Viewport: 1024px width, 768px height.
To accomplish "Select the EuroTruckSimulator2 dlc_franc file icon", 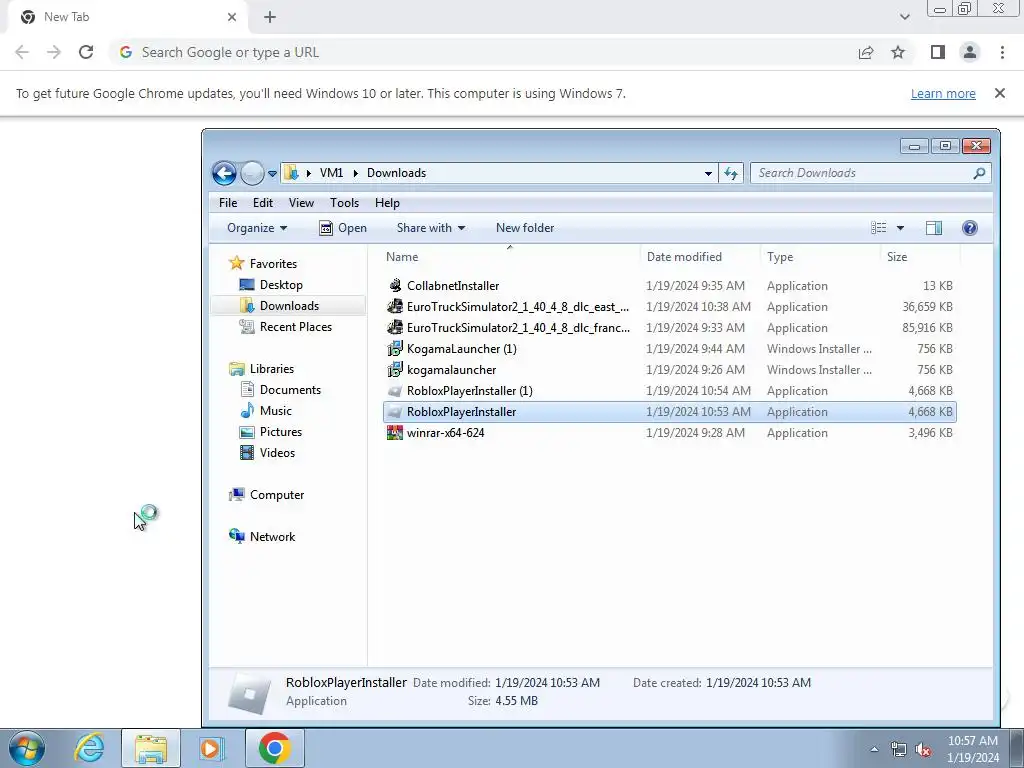I will tap(394, 327).
